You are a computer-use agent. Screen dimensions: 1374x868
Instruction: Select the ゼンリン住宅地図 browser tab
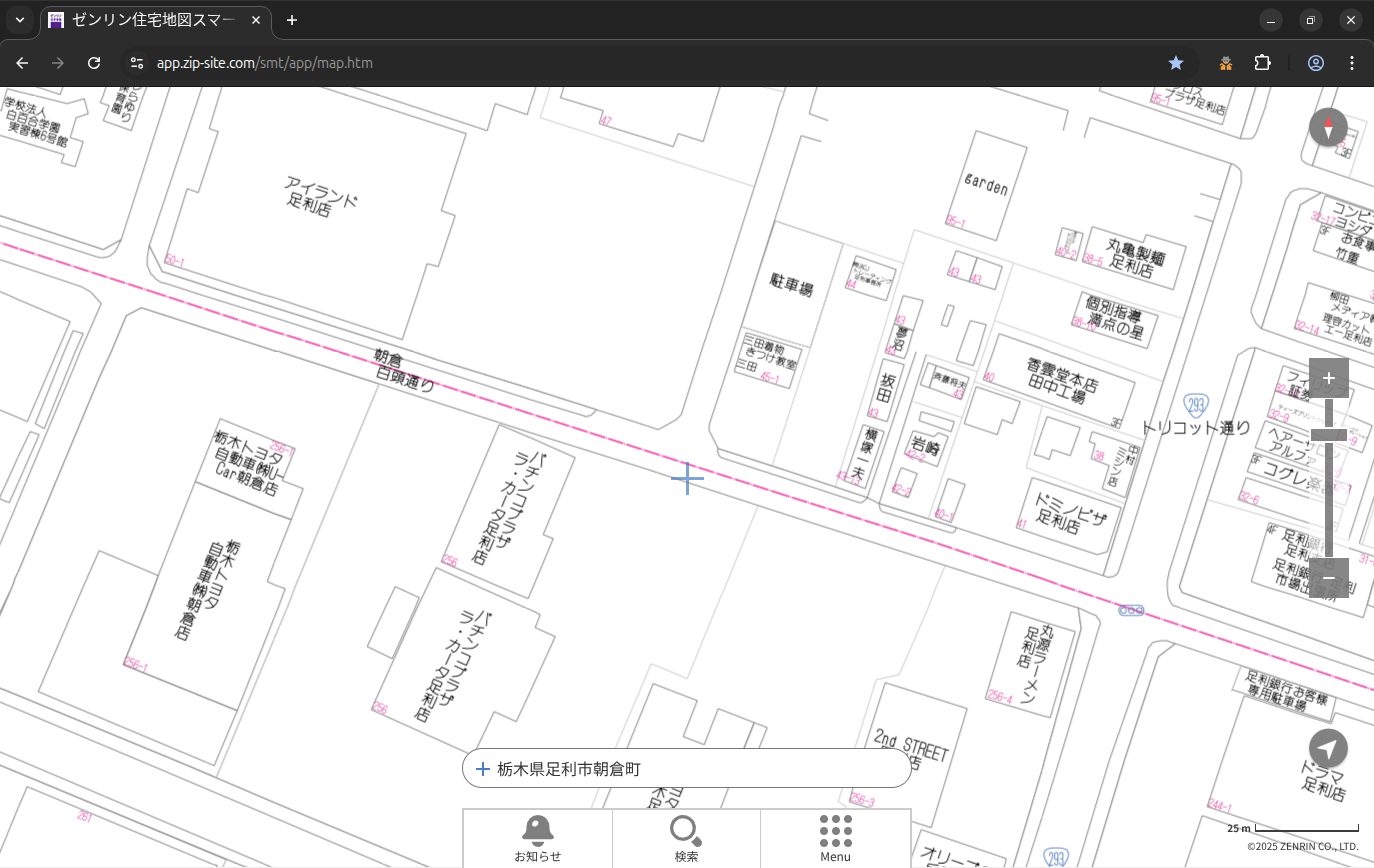click(x=150, y=20)
